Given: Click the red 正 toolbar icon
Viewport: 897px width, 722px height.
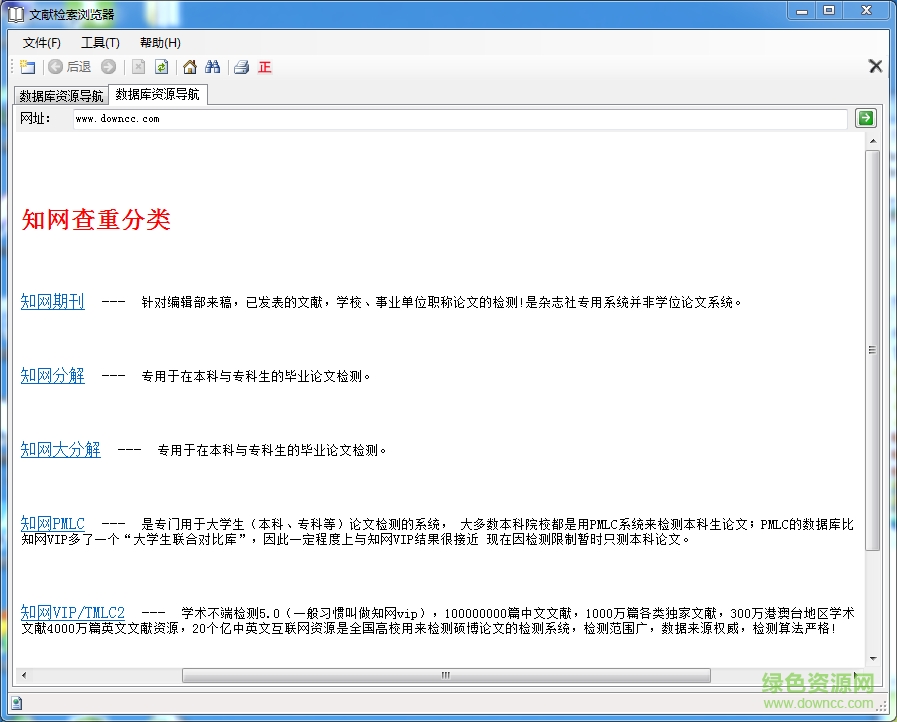Looking at the screenshot, I should click(x=264, y=67).
